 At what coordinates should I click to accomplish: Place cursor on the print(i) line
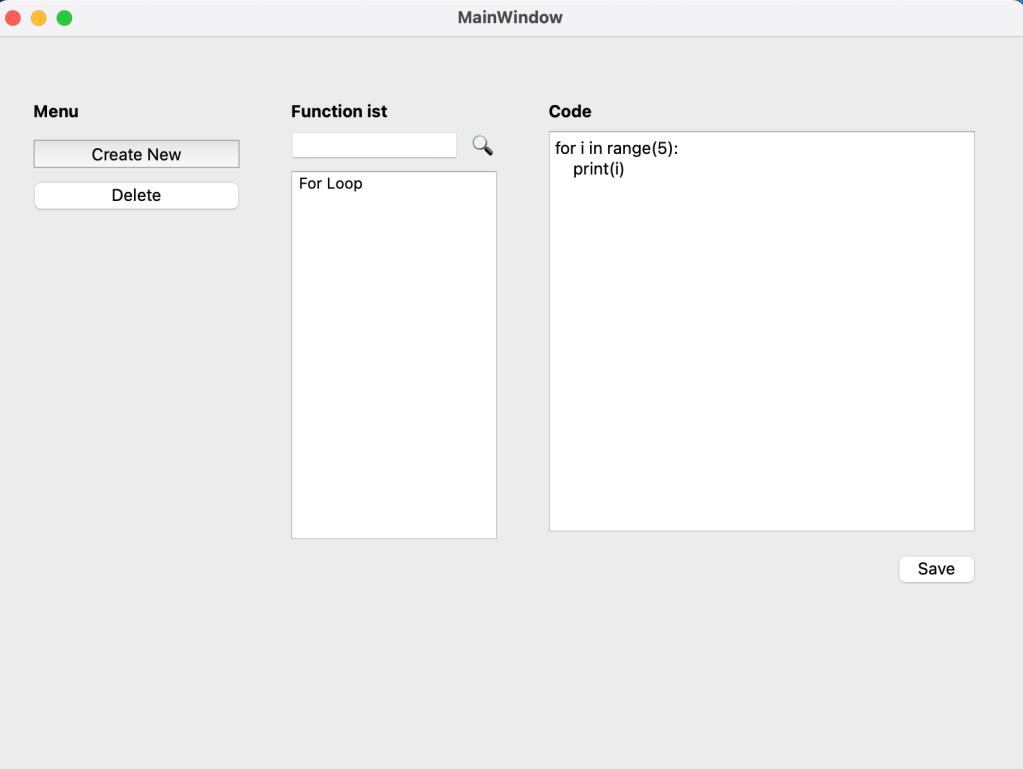click(598, 169)
